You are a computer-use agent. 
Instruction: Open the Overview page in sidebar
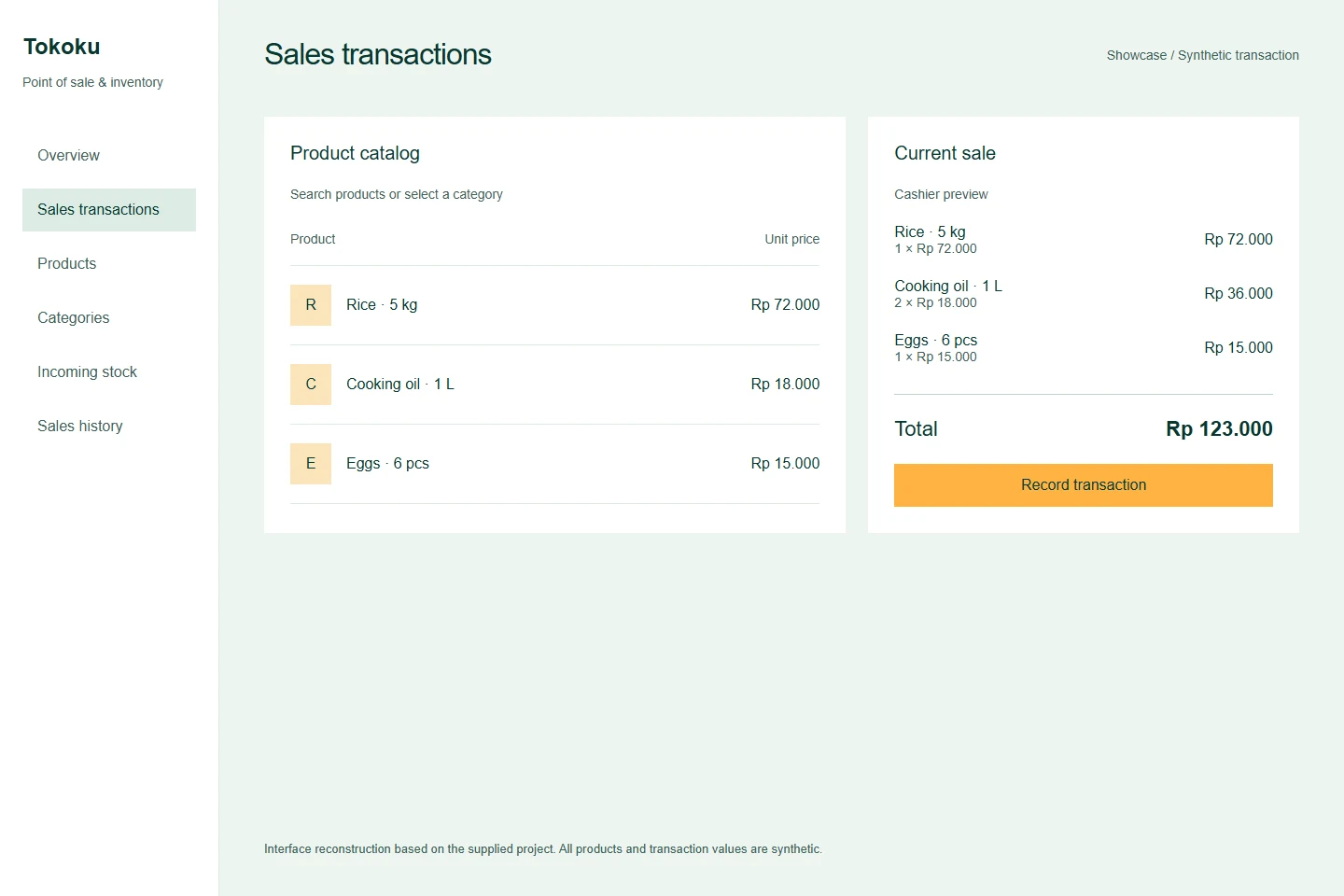tap(109, 156)
